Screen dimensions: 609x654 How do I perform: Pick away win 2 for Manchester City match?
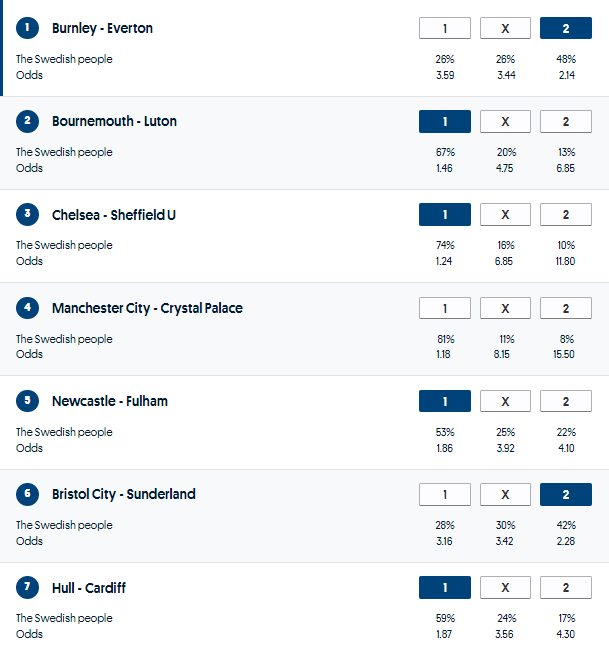coord(565,308)
